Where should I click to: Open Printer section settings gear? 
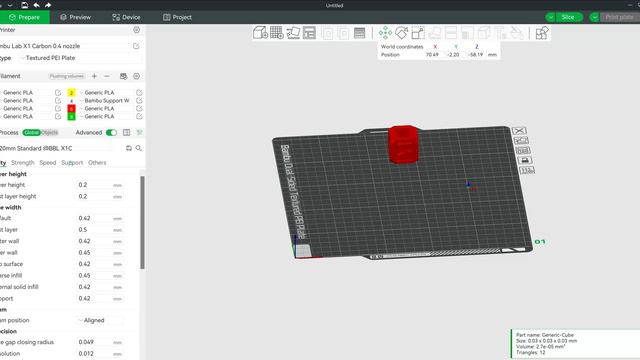tap(136, 30)
